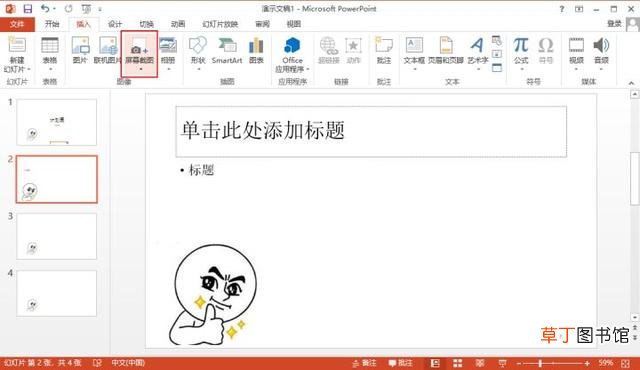Switch to the 审阅 review tab
The height and width of the screenshot is (370, 640).
coord(262,24)
